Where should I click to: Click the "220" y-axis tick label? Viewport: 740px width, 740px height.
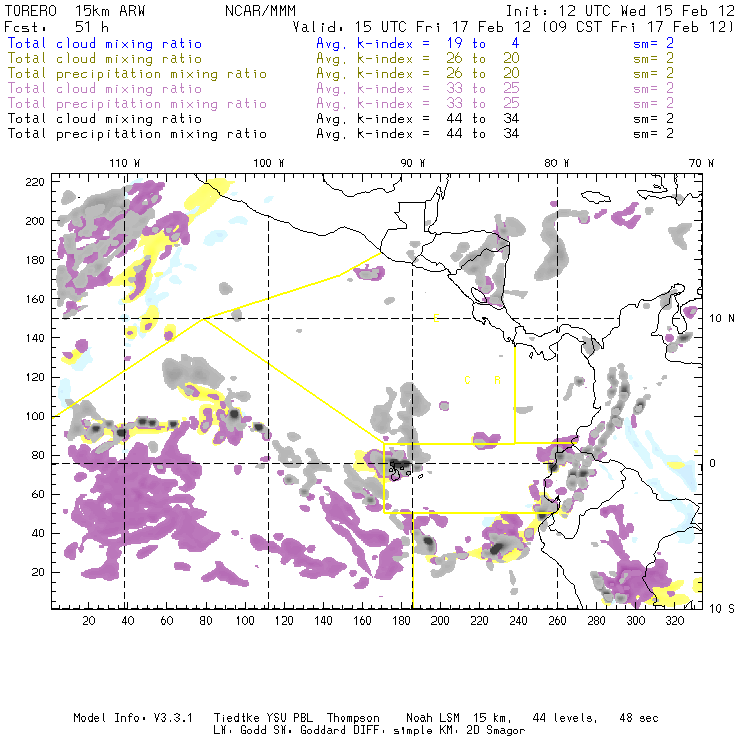tap(35, 182)
